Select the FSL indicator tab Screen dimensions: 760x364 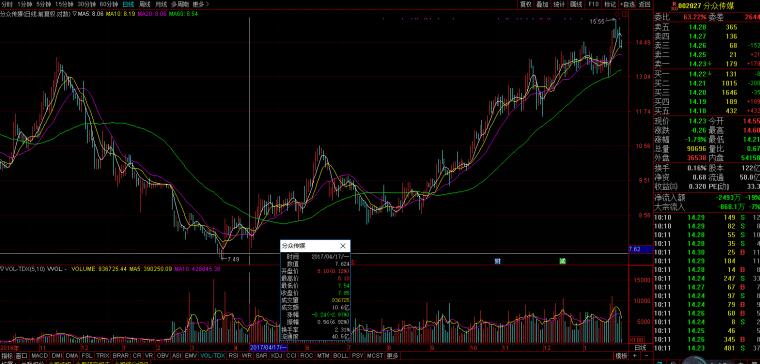pyautogui.click(x=87, y=356)
